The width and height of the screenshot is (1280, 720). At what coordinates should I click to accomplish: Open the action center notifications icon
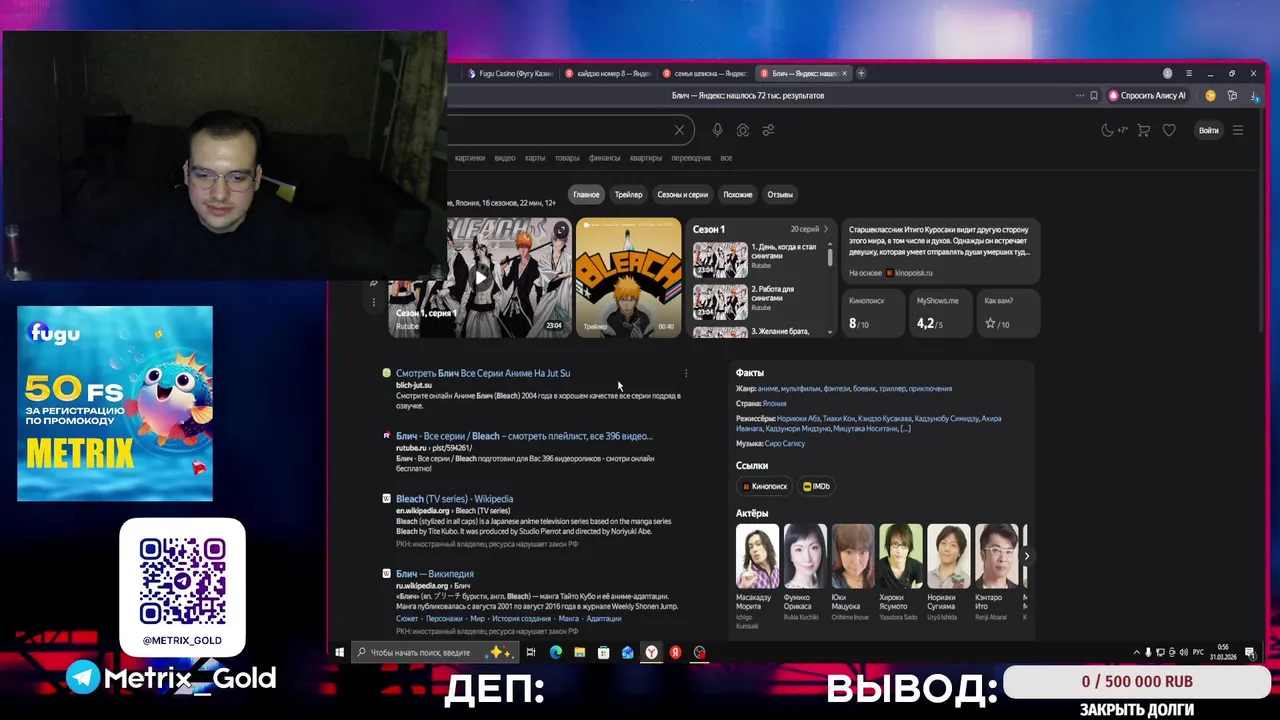pos(1250,652)
